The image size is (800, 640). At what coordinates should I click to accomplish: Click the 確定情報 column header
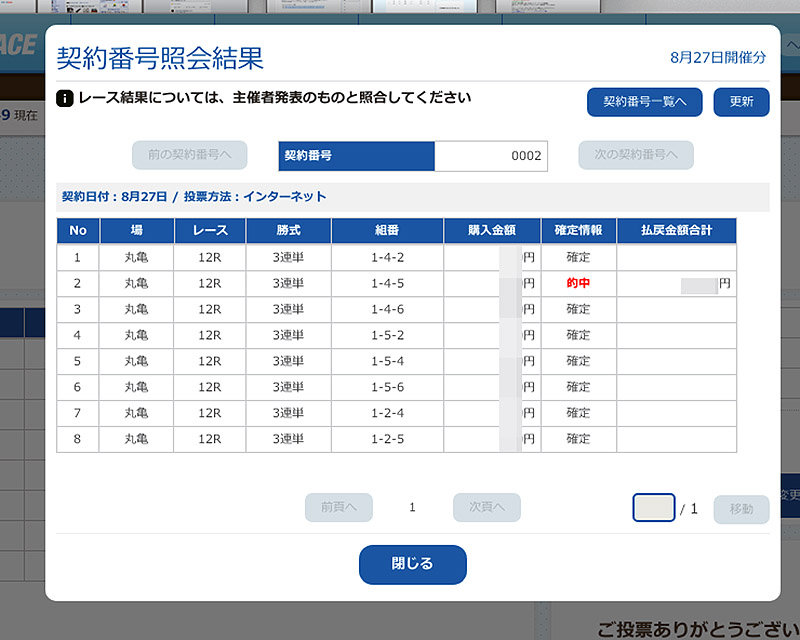[x=578, y=231]
